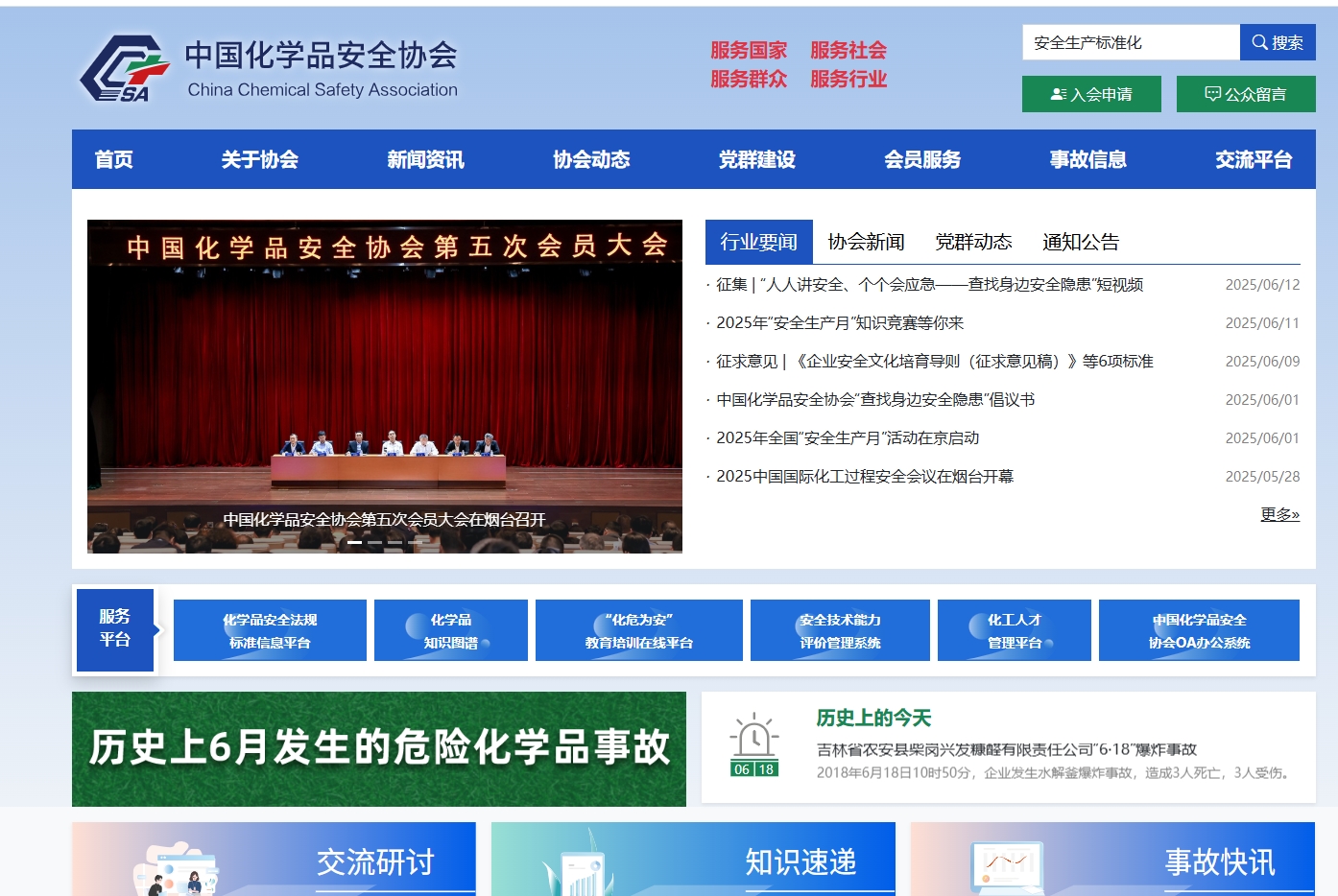
Task: Open 2025年全国“安全生产月”活动在京启动 article
Action: pyautogui.click(x=848, y=438)
